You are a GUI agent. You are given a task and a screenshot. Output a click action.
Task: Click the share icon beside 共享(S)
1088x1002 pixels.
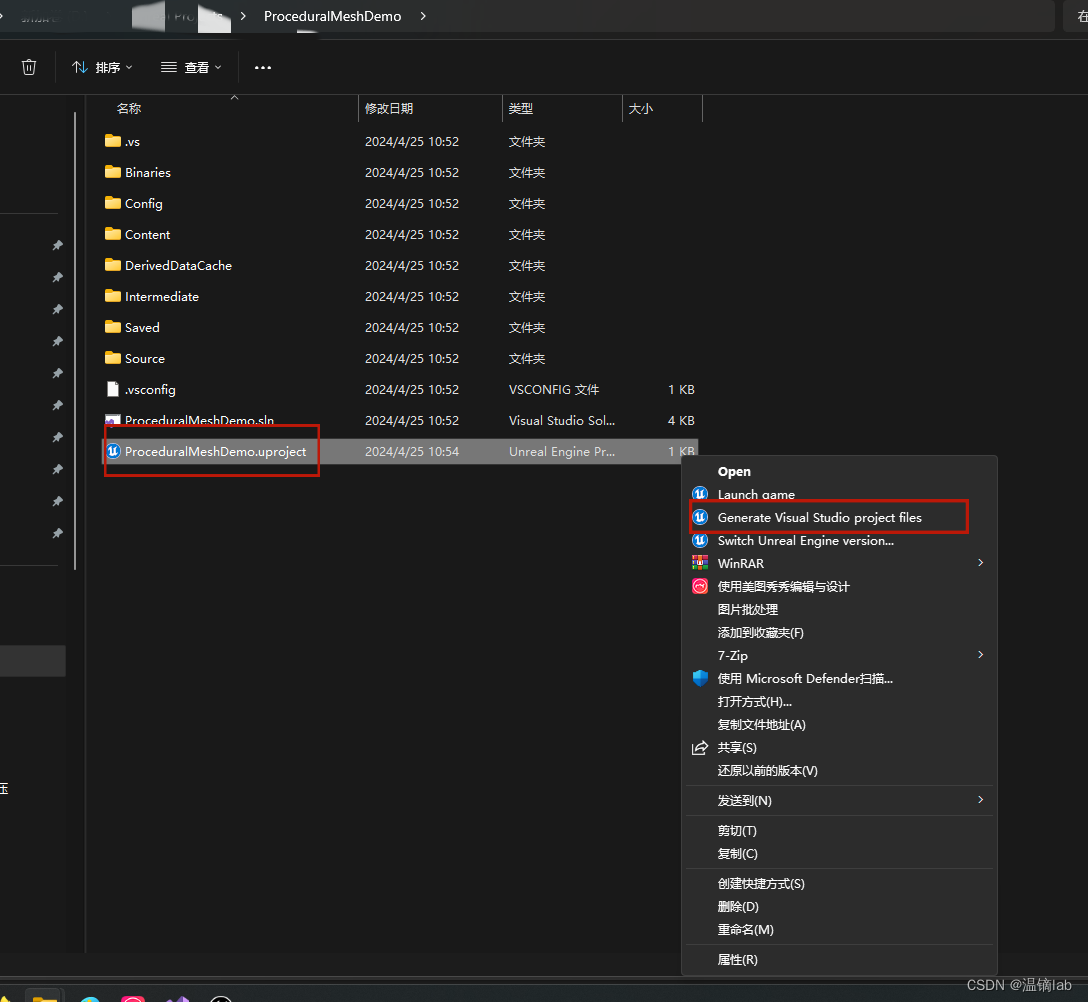(700, 747)
